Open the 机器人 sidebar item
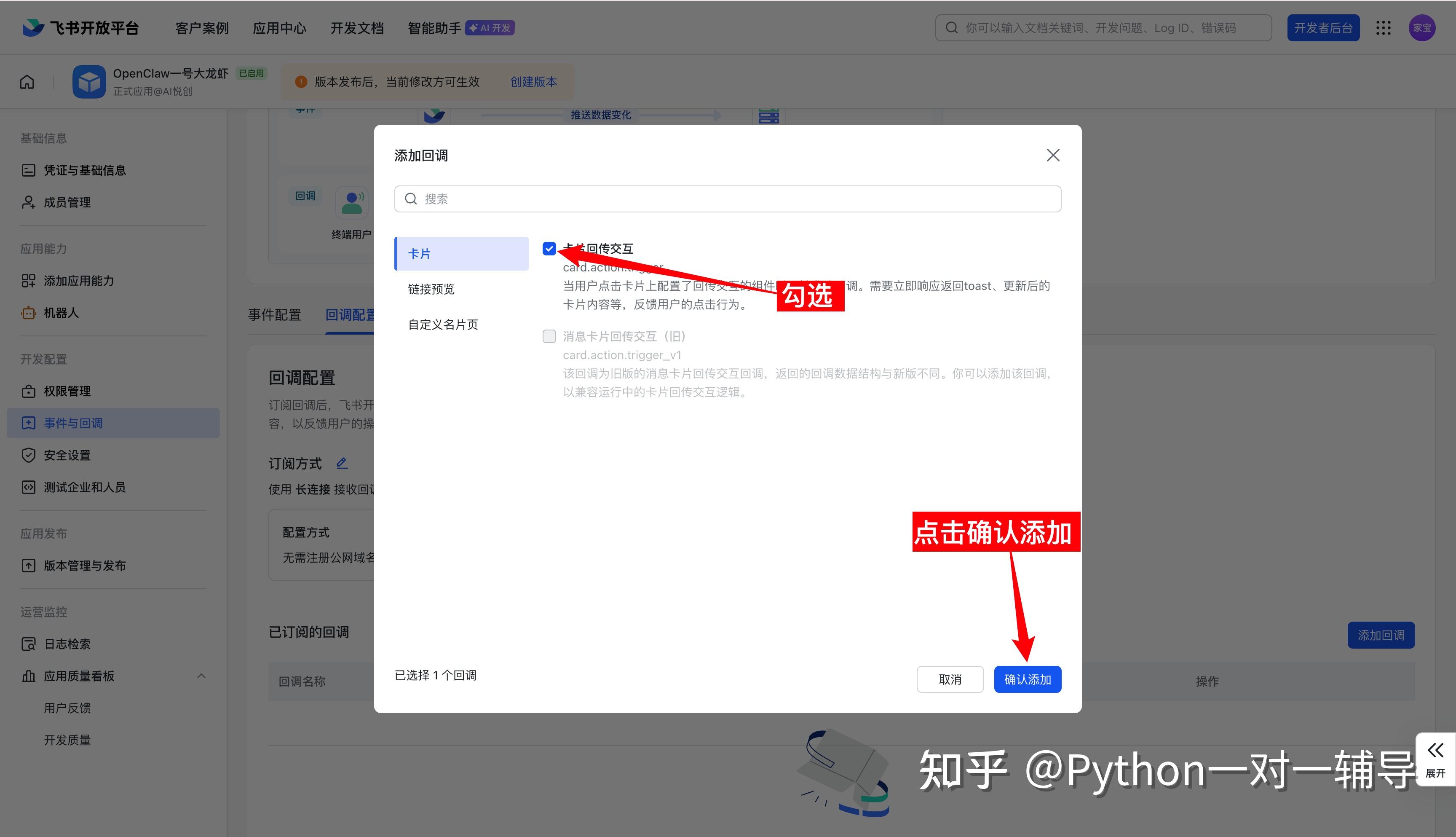The height and width of the screenshot is (837, 1456). point(61,313)
